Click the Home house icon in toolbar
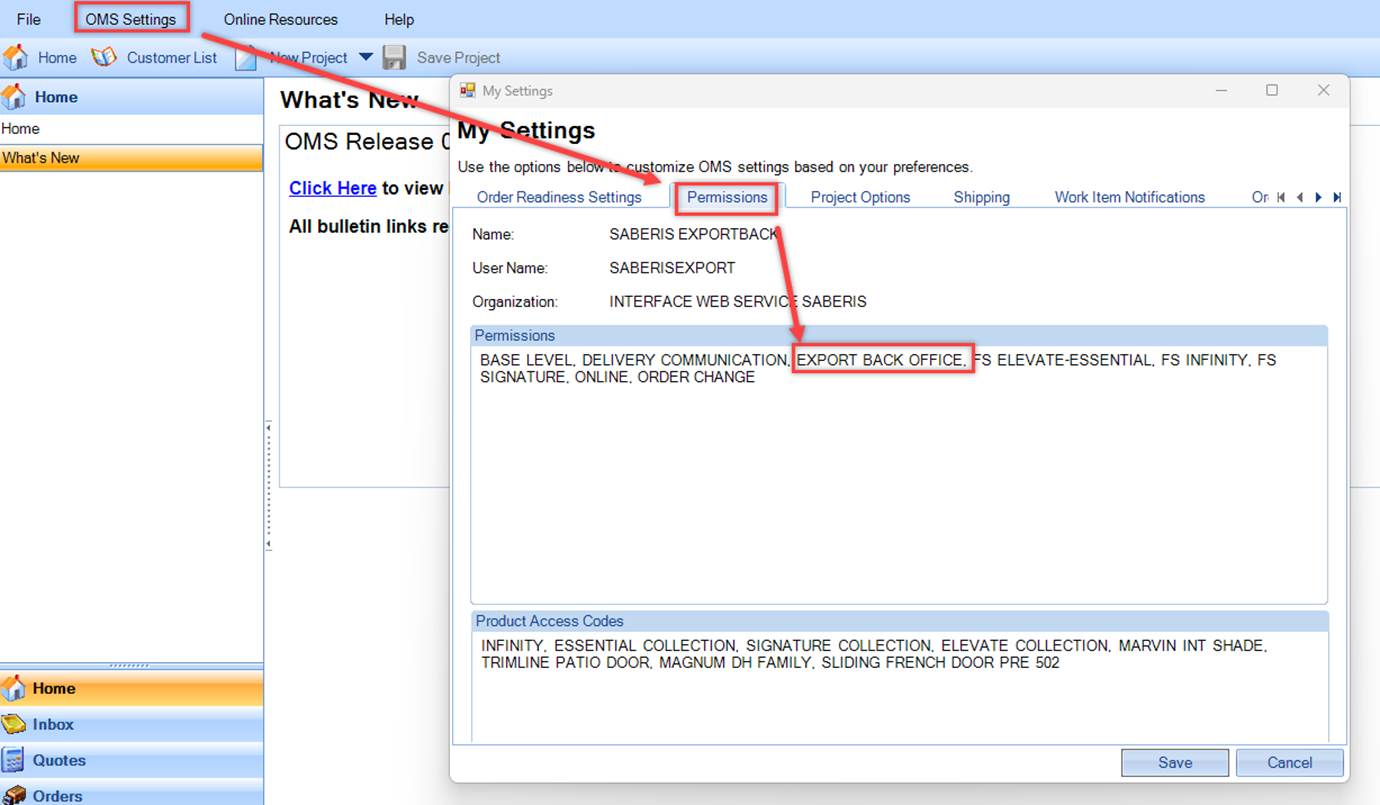 [16, 58]
